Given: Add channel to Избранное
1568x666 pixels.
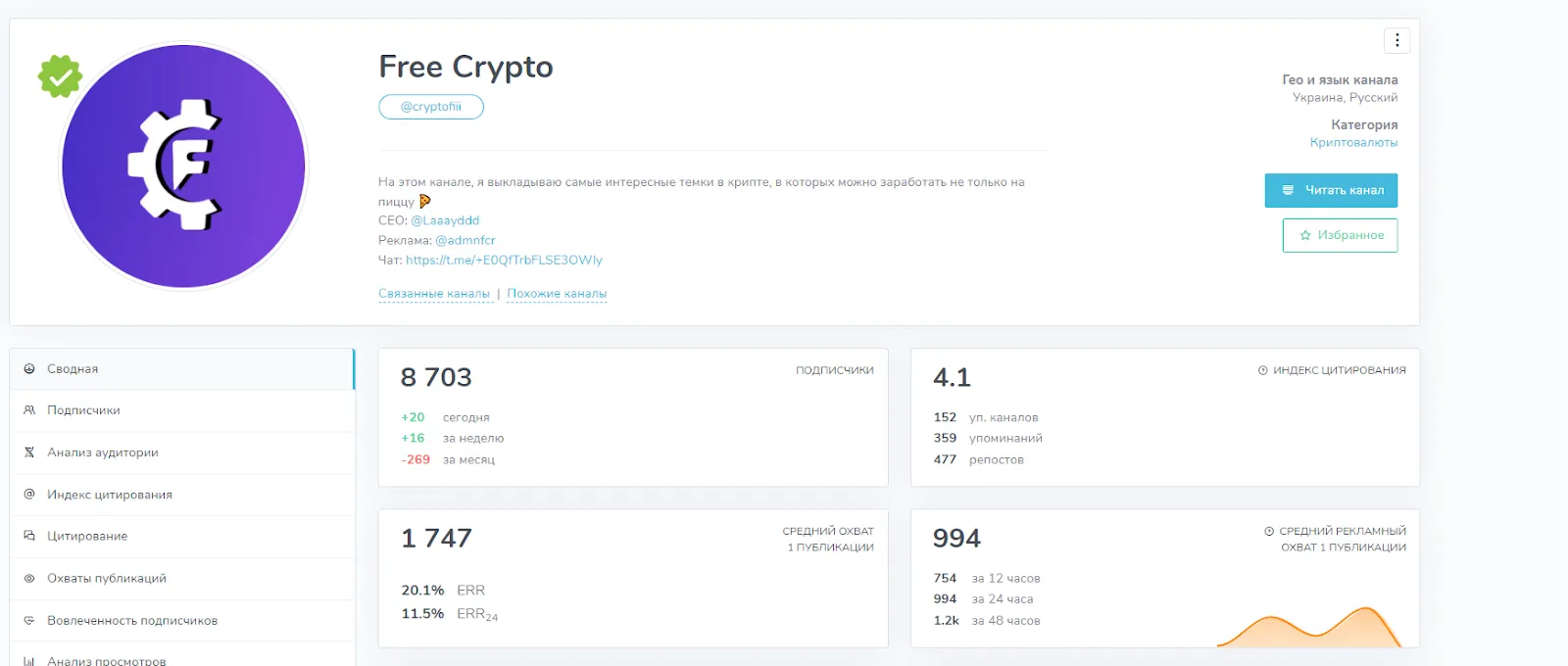Looking at the screenshot, I should tap(1340, 235).
